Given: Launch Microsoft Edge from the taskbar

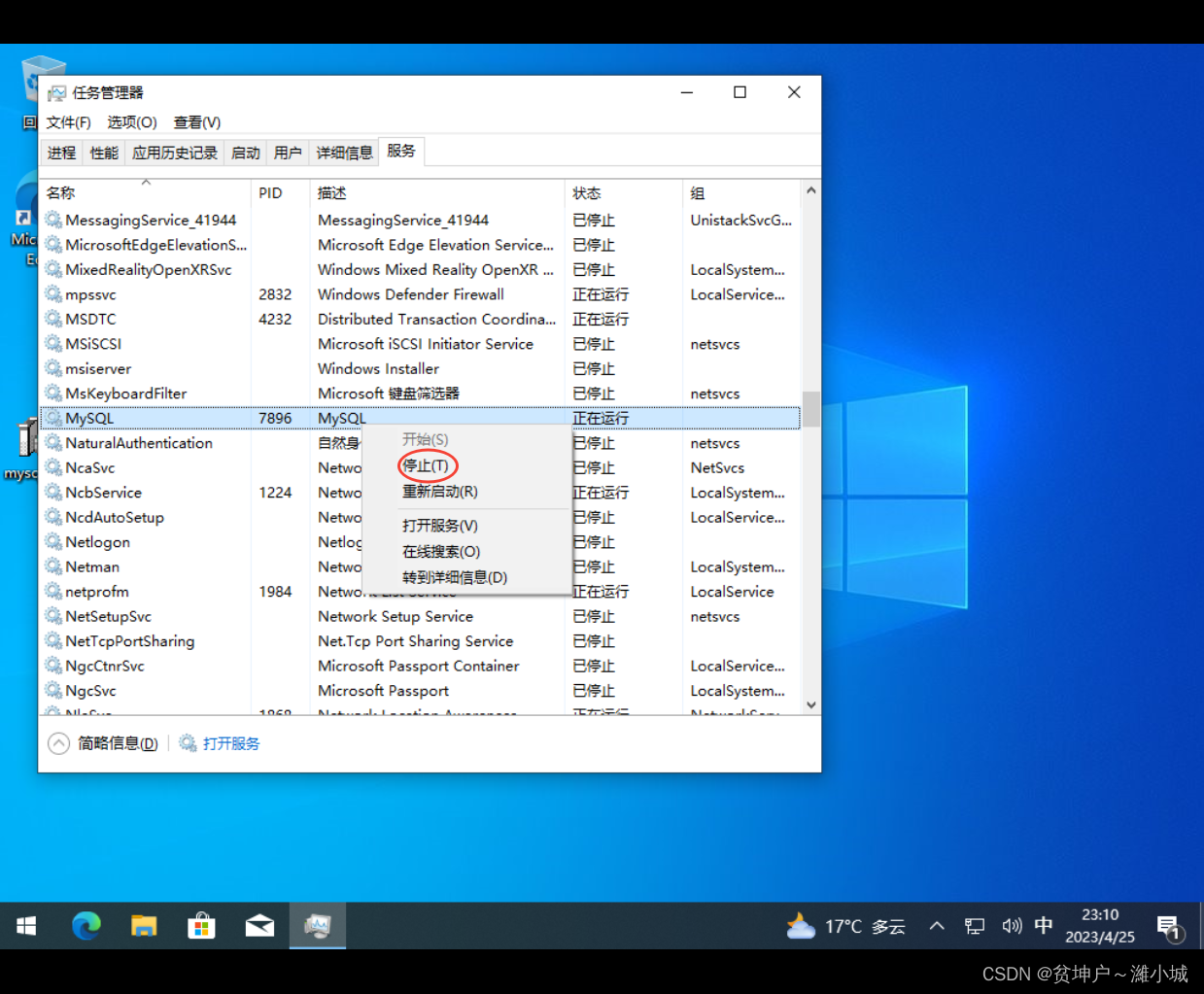Looking at the screenshot, I should [86, 926].
